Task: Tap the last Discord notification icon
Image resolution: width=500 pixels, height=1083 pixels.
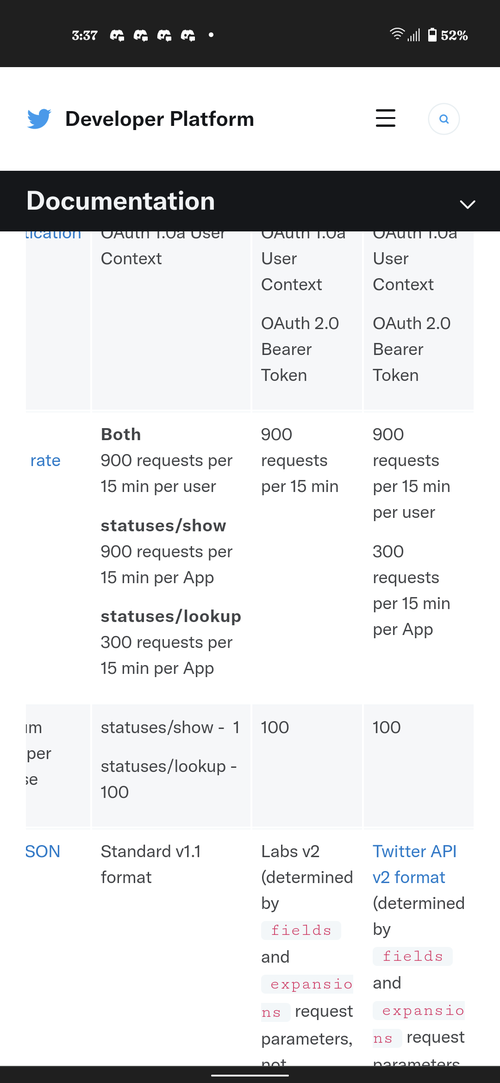Action: [x=188, y=35]
